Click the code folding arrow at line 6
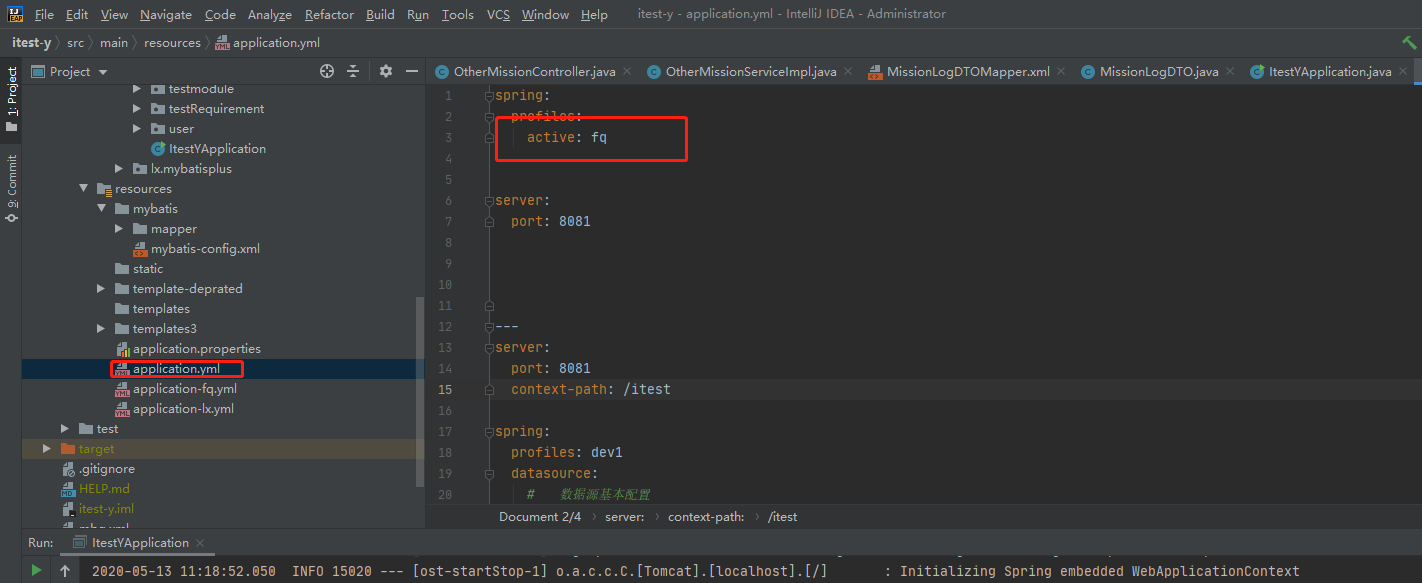The height and width of the screenshot is (583, 1422). 487,200
